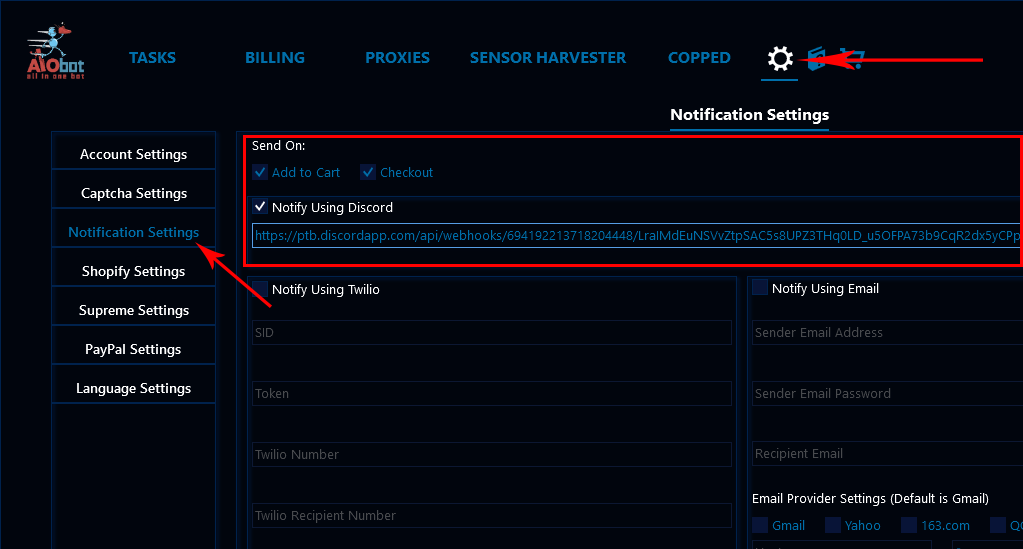This screenshot has height=549, width=1023.
Task: Open the Sensor Harvester tab
Action: (x=548, y=58)
